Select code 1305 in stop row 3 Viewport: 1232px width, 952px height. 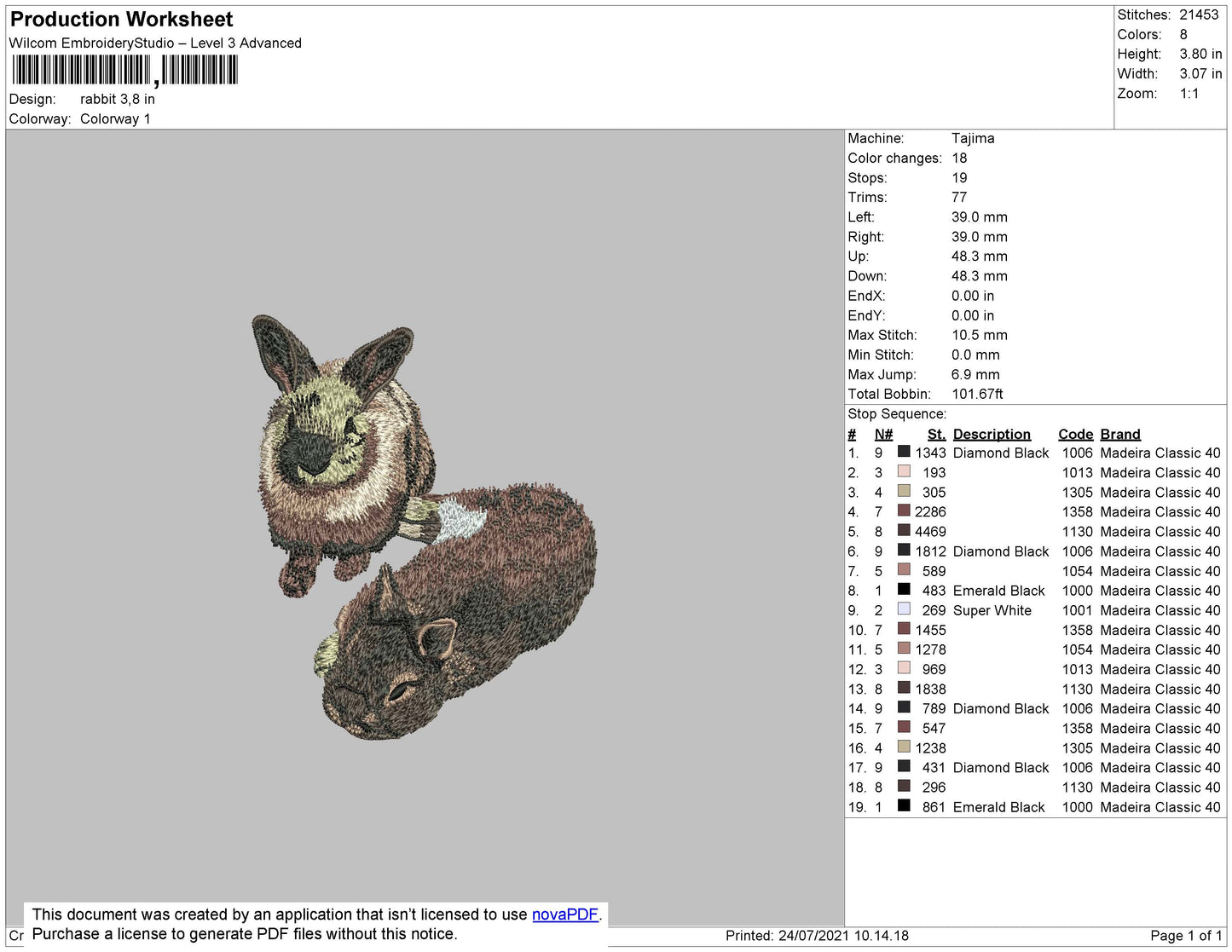point(1077,492)
